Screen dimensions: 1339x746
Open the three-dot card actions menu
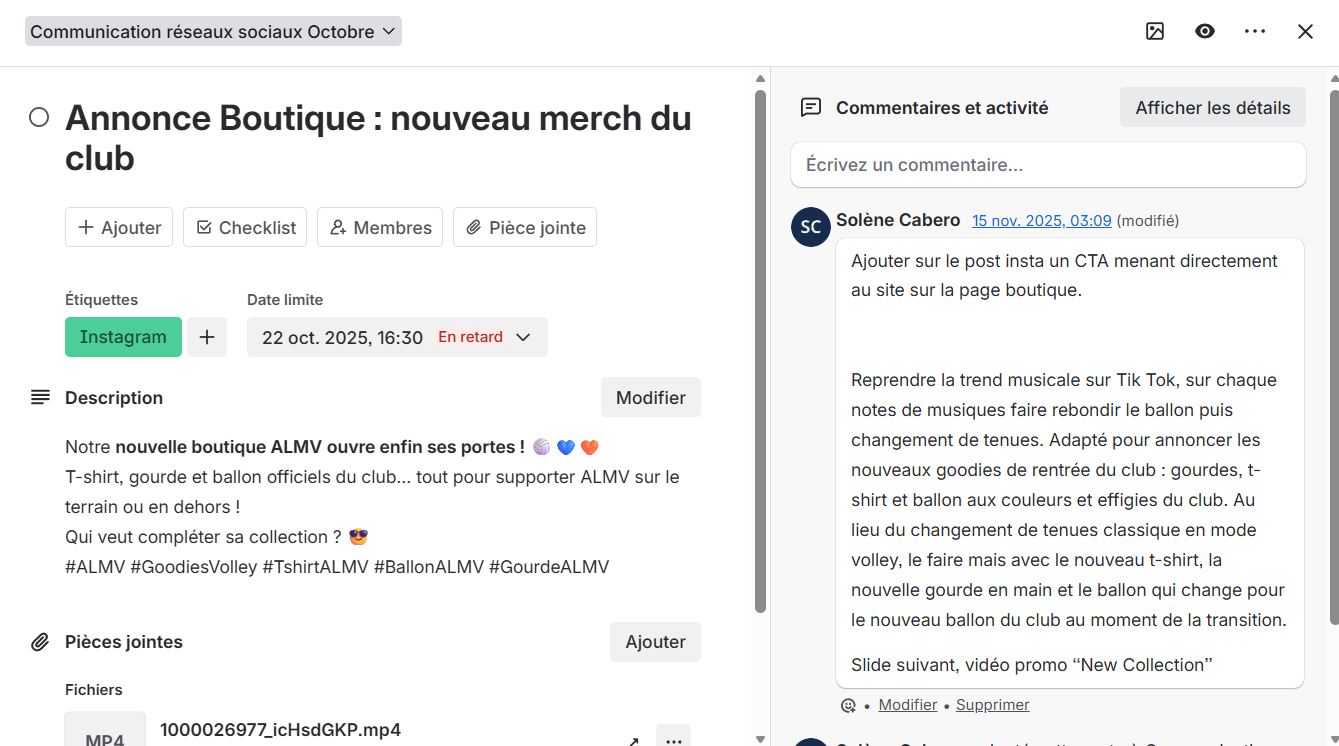(1255, 31)
